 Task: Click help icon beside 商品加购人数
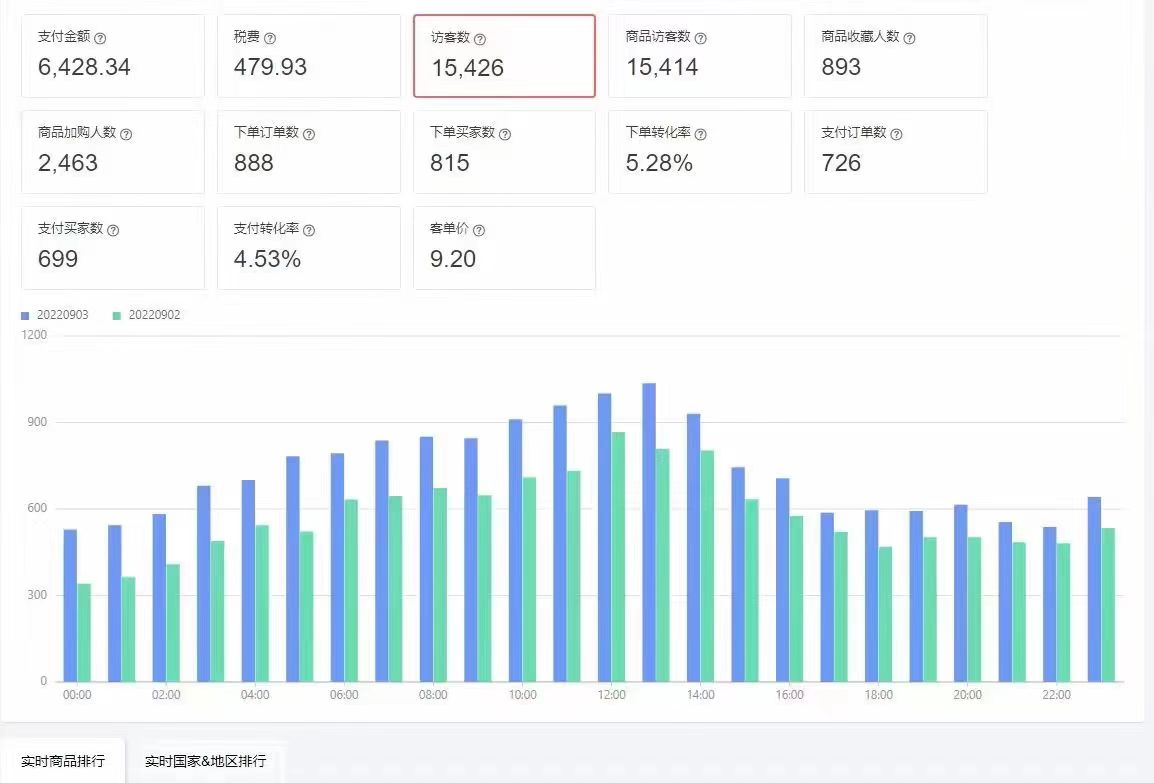coord(126,134)
